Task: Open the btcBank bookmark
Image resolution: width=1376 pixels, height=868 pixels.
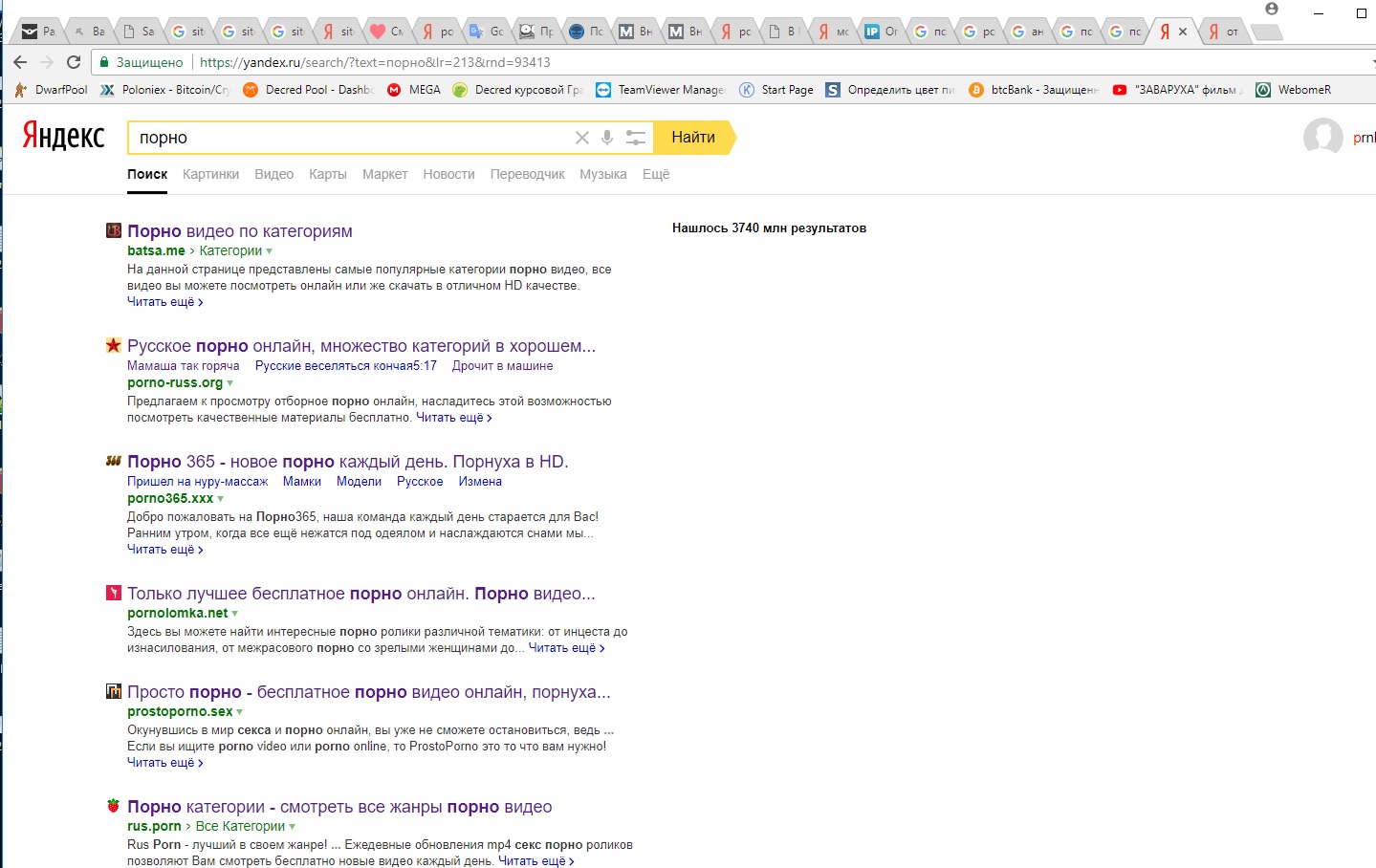Action: (x=1034, y=90)
